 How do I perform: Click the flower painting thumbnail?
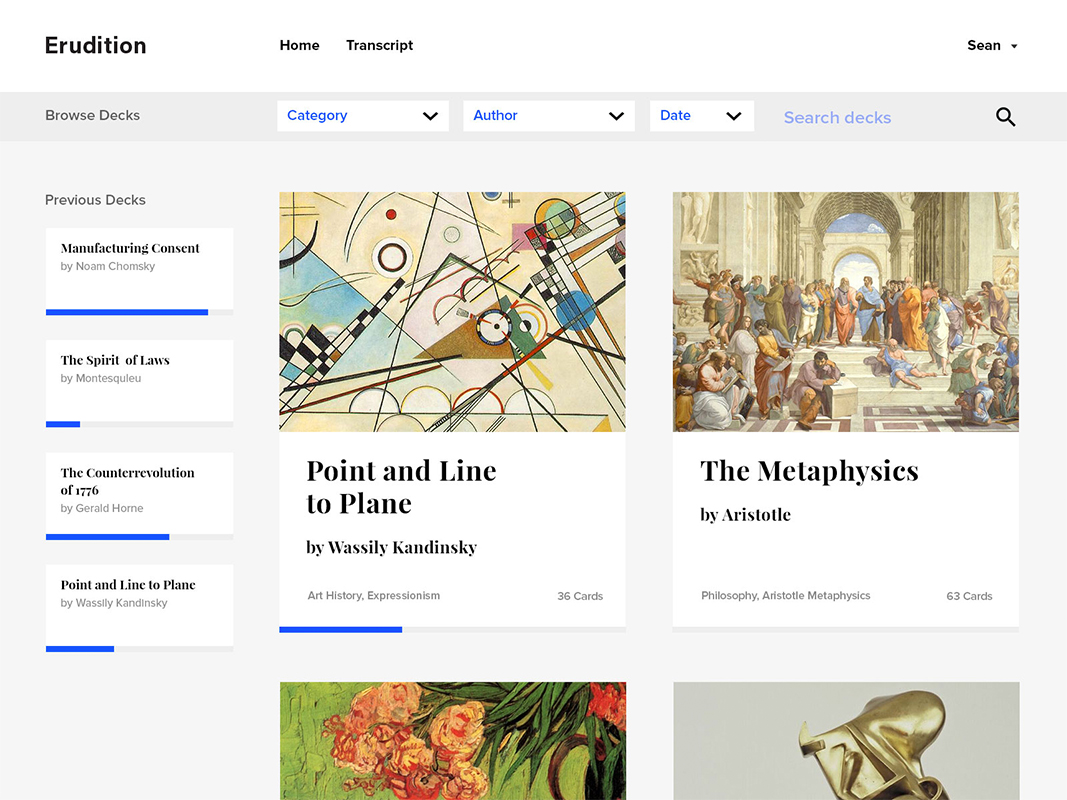453,741
